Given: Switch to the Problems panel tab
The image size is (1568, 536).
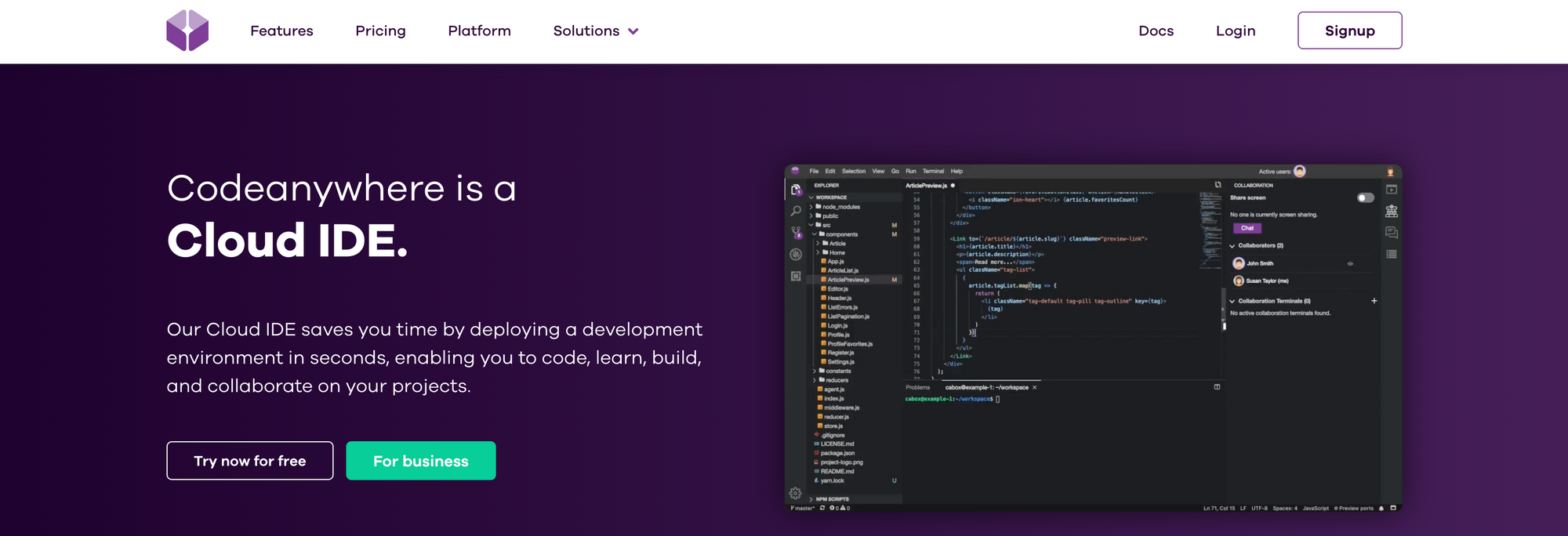Looking at the screenshot, I should [x=918, y=387].
